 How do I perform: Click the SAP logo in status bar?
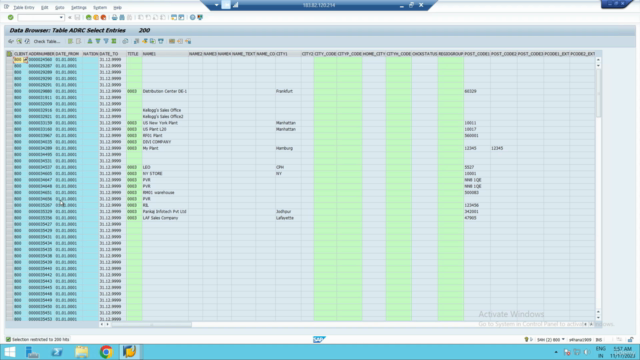[319, 340]
